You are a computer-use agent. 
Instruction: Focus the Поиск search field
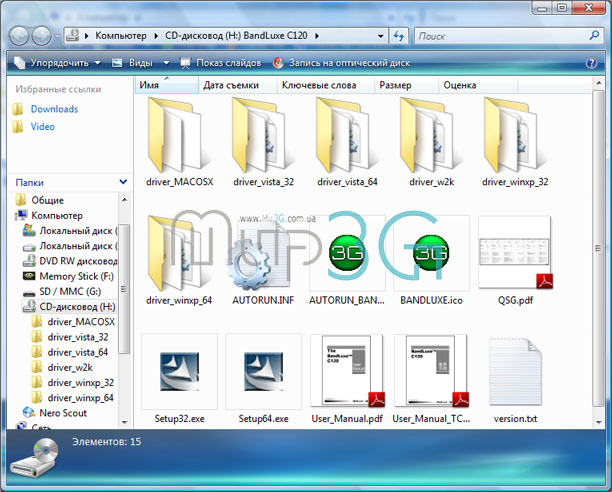tap(502, 36)
